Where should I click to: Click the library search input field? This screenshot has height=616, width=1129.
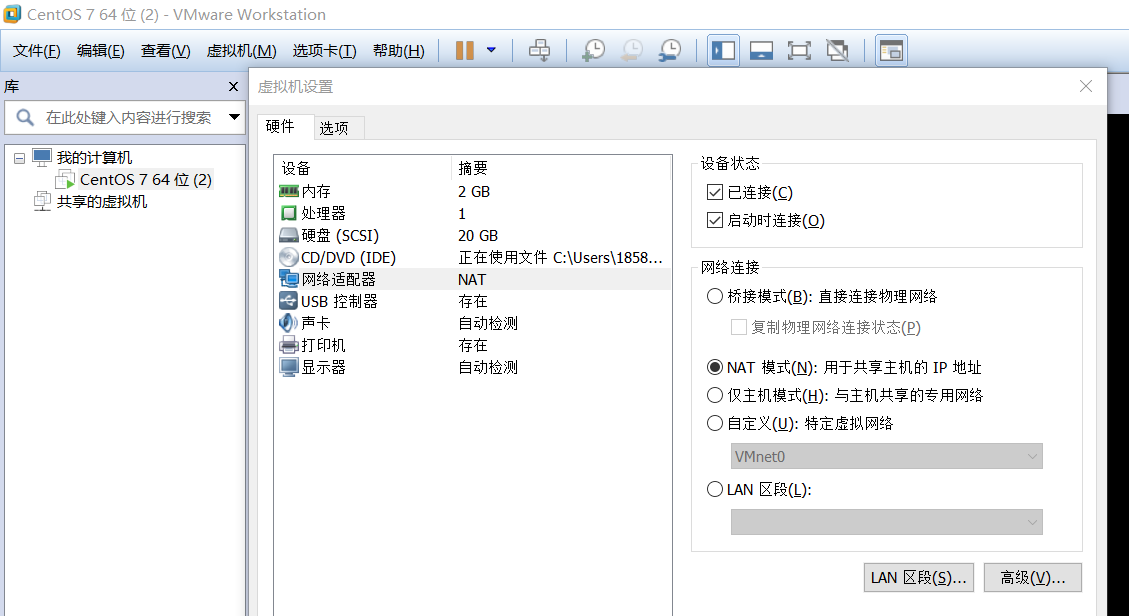tap(125, 117)
